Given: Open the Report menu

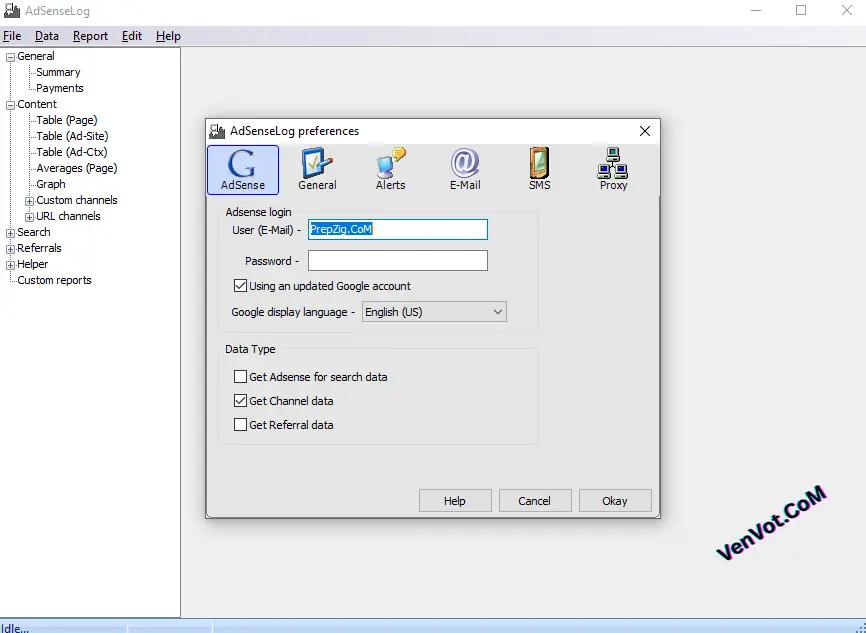Looking at the screenshot, I should pyautogui.click(x=90, y=36).
